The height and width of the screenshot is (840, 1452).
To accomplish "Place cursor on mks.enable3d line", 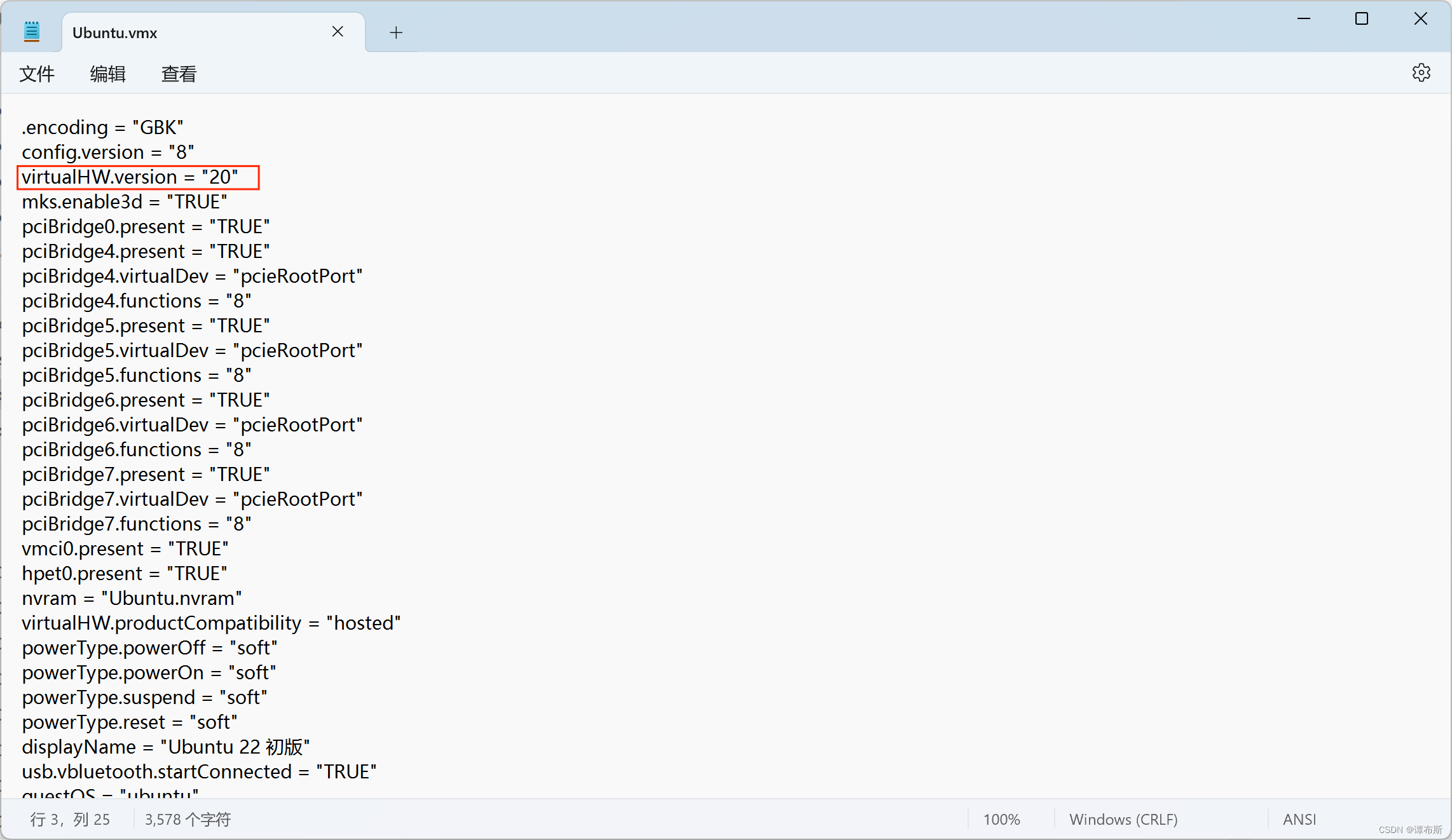I will 125,202.
